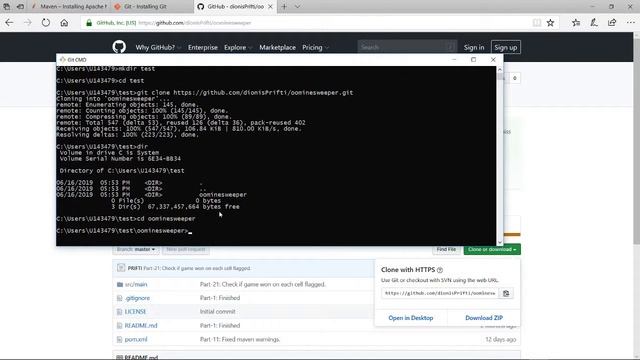
Task: Share this page using share icon
Action: point(612,23)
